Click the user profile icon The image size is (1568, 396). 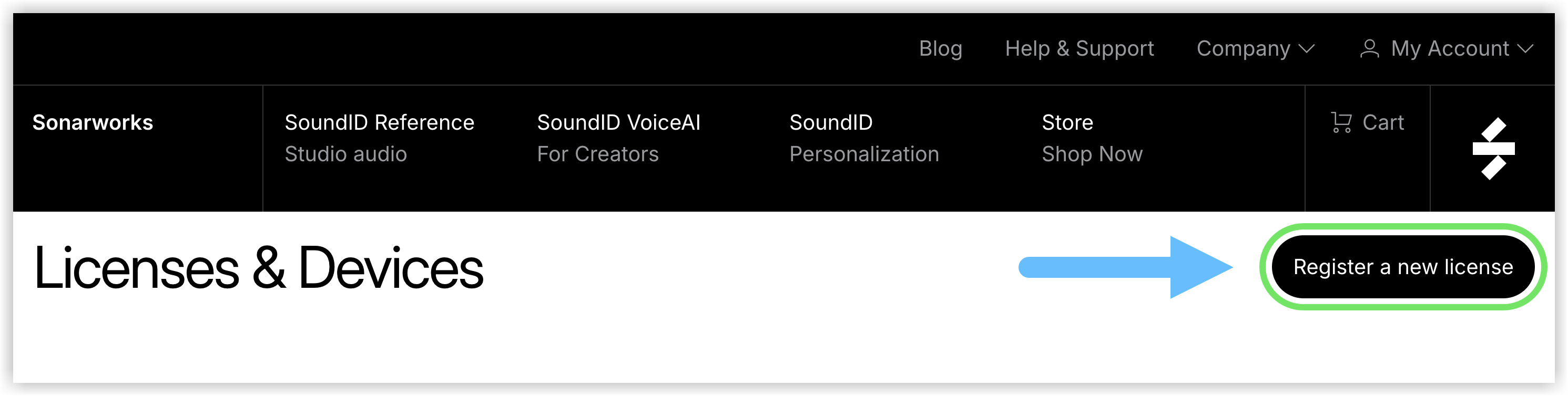[1369, 49]
